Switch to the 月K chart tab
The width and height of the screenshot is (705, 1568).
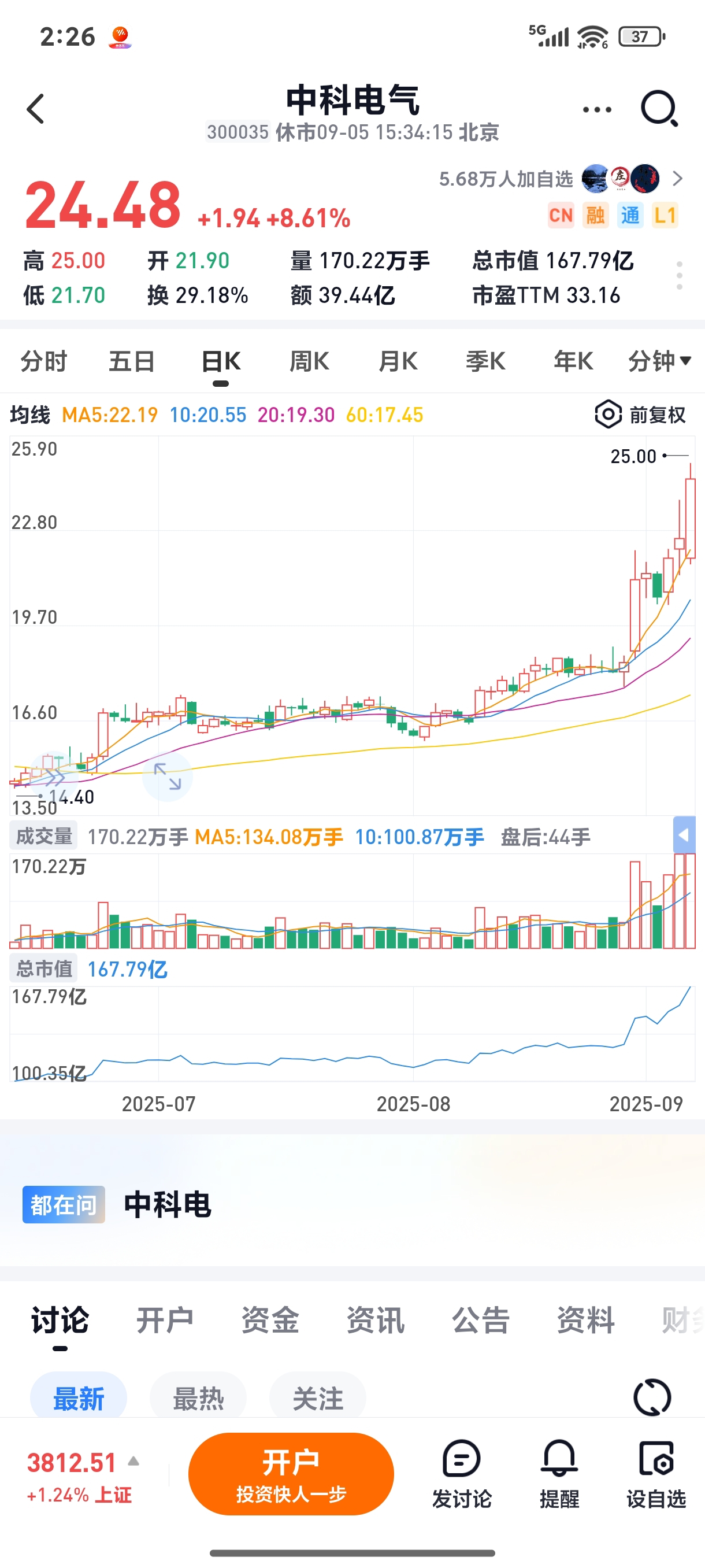398,361
